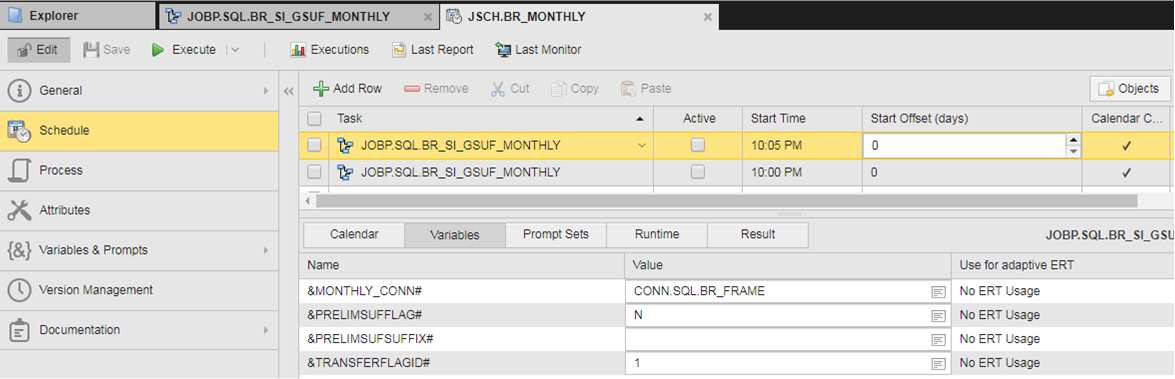Toggle Calendar checkmark in 10:00 PM row
This screenshot has height=379, width=1175.
pos(1126,173)
